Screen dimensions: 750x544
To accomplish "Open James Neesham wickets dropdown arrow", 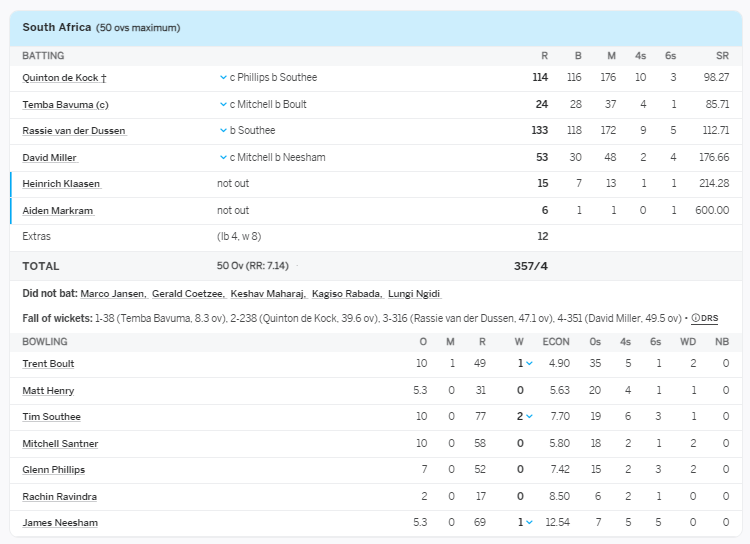I will tap(529, 523).
